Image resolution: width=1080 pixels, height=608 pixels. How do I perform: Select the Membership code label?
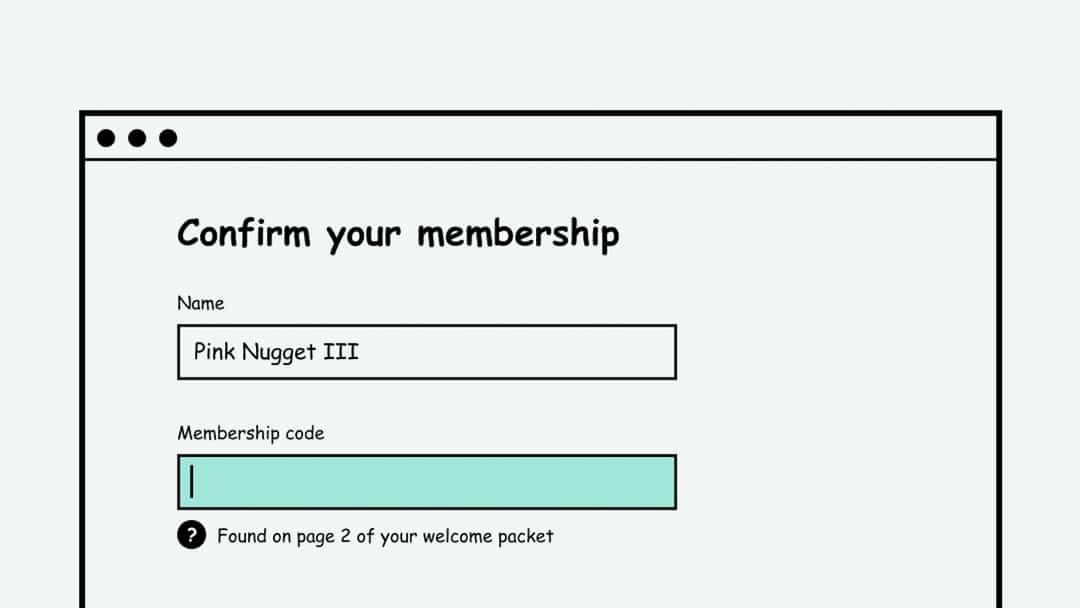pos(250,433)
